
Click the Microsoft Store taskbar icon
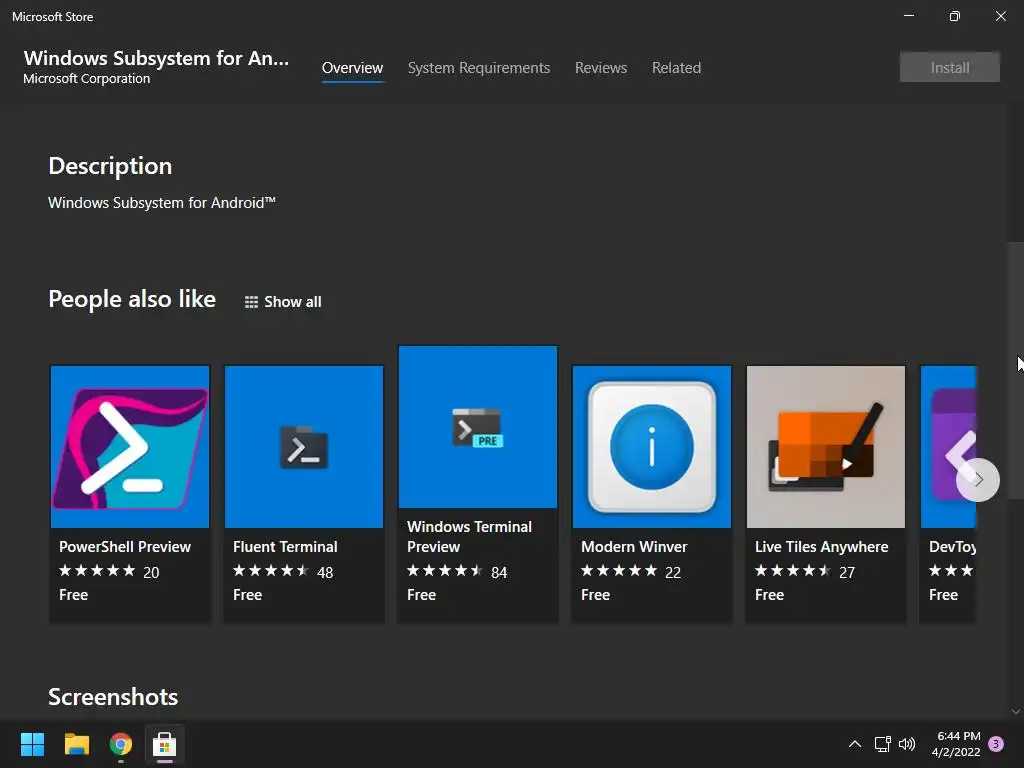coord(165,744)
